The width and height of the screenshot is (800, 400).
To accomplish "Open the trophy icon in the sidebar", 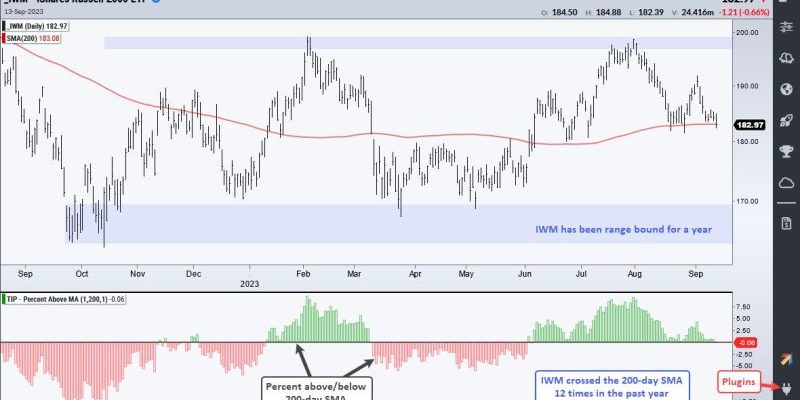I will click(x=786, y=152).
